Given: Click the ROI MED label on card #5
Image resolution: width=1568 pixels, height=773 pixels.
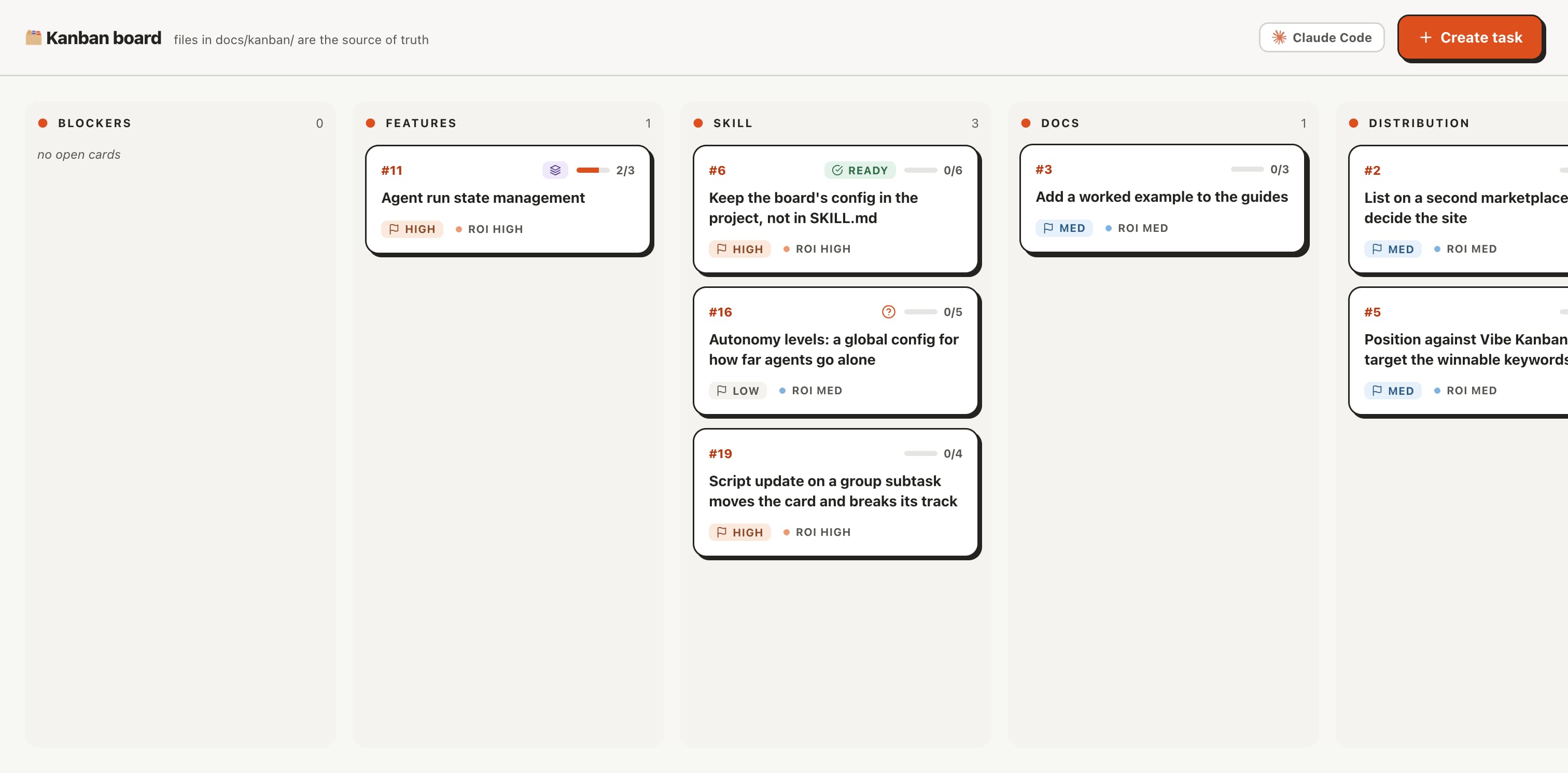Looking at the screenshot, I should point(1465,391).
